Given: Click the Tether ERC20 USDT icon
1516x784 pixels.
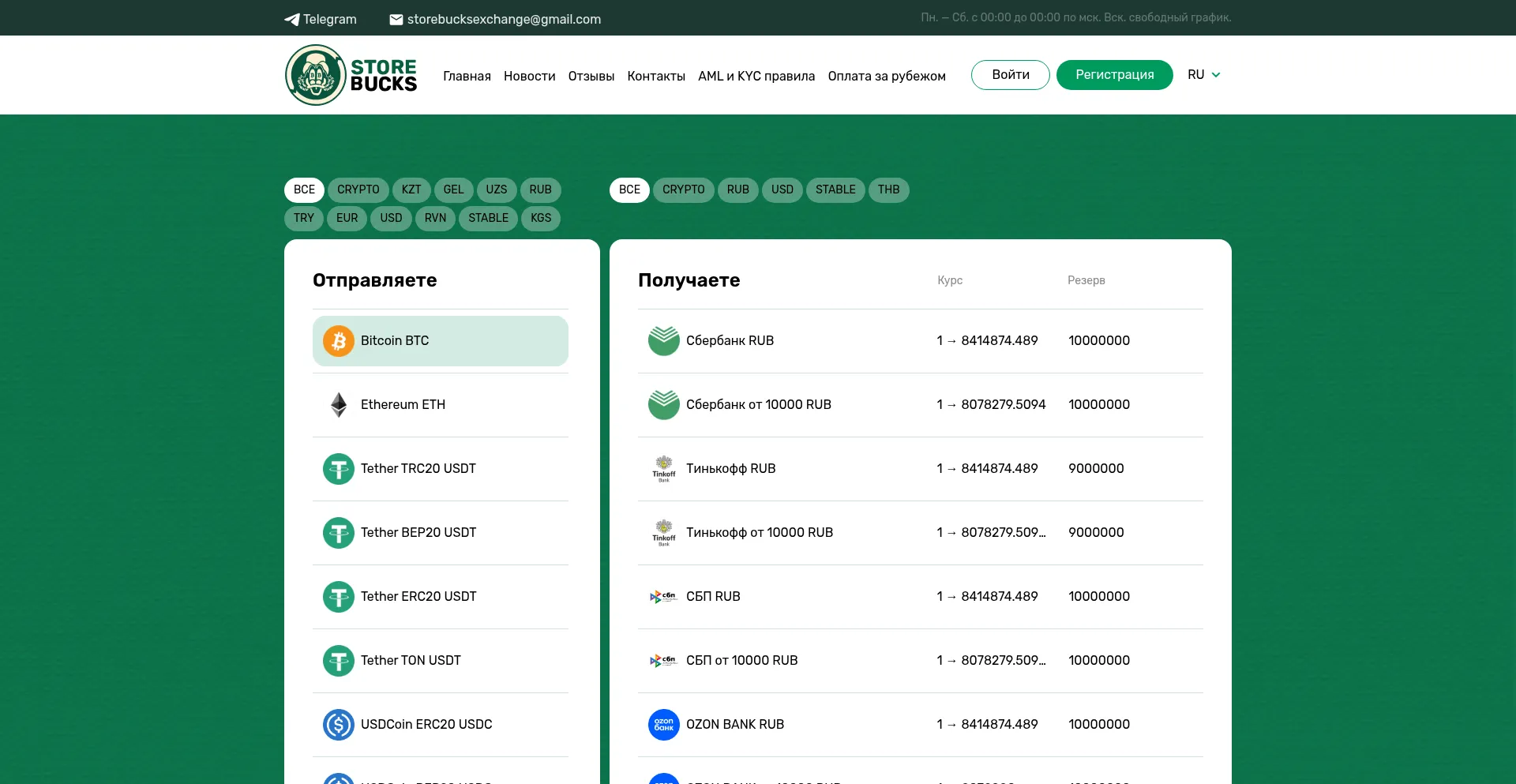Looking at the screenshot, I should (x=339, y=597).
